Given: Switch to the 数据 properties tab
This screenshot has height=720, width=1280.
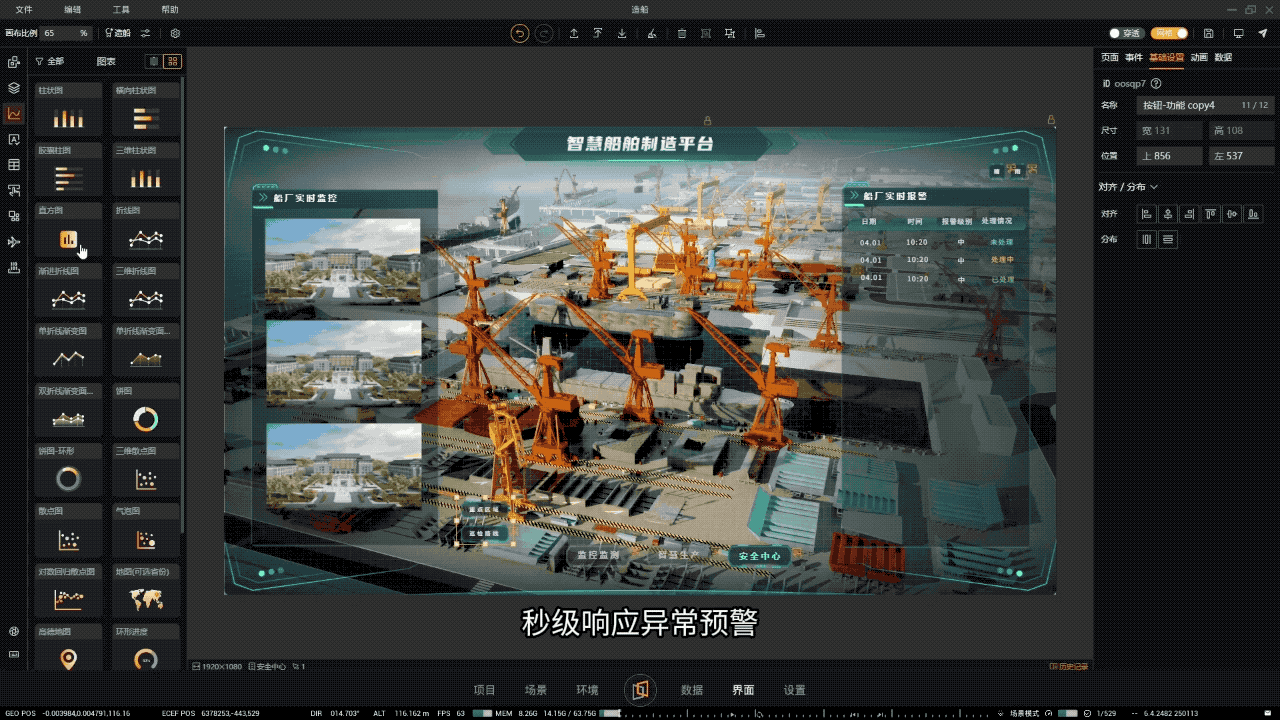Looking at the screenshot, I should coord(1223,57).
